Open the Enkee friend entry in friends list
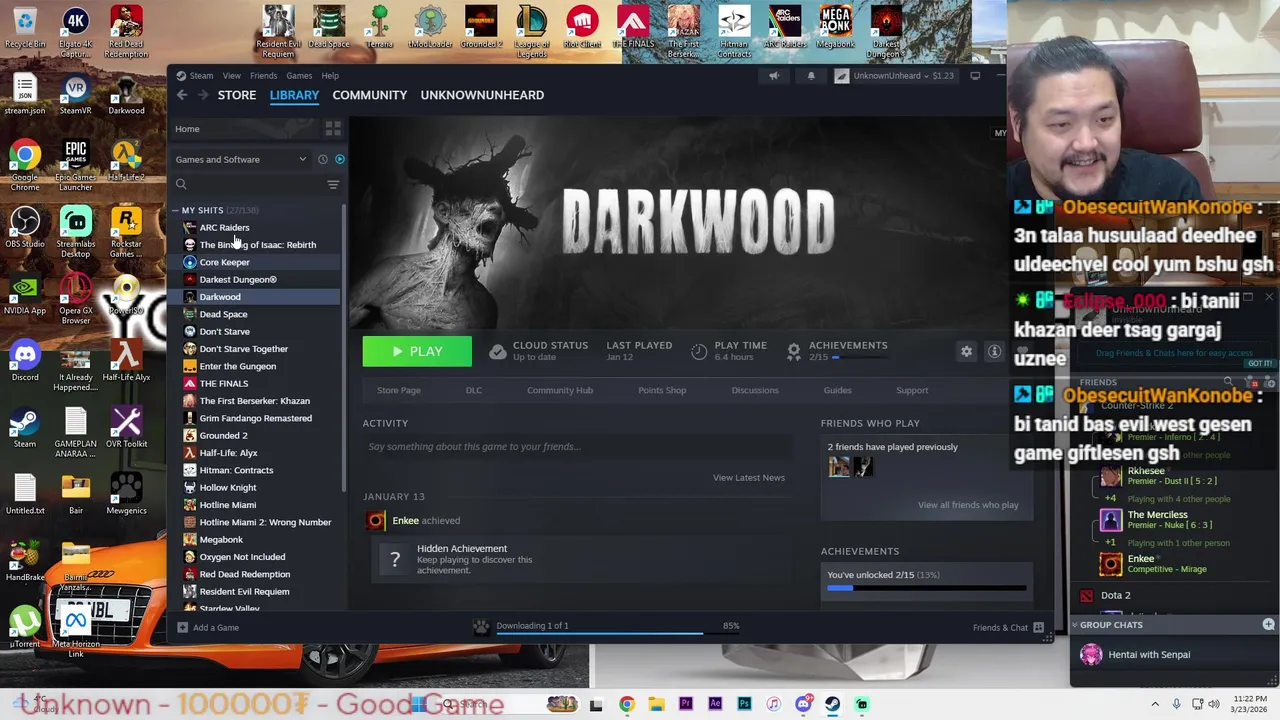Image resolution: width=1280 pixels, height=720 pixels. click(1154, 564)
